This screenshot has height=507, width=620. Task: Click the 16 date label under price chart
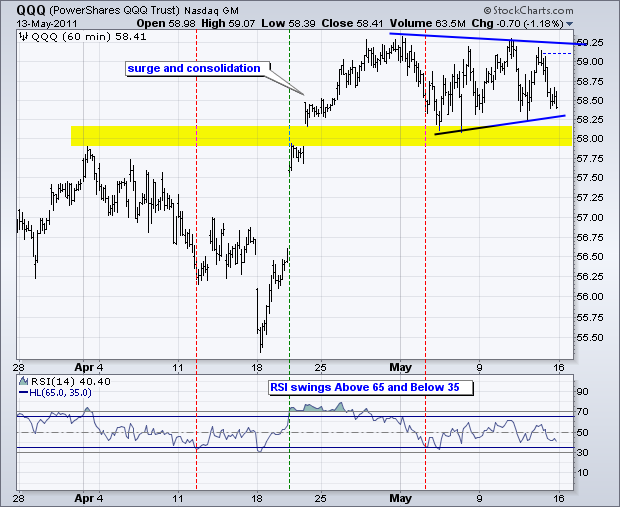pos(559,368)
